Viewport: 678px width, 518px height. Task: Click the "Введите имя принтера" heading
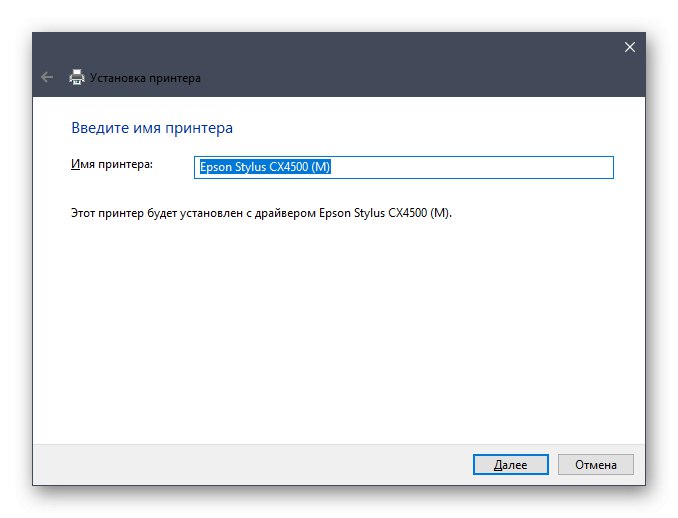click(152, 128)
